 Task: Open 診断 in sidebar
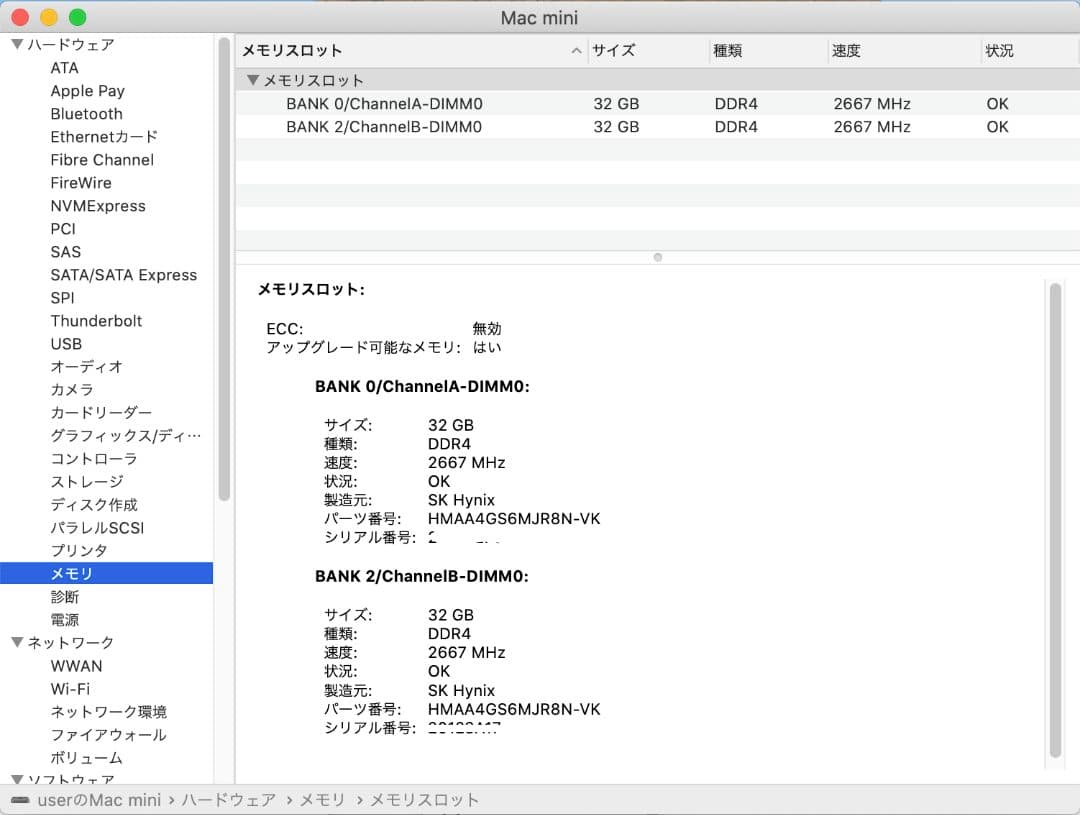[x=65, y=597]
